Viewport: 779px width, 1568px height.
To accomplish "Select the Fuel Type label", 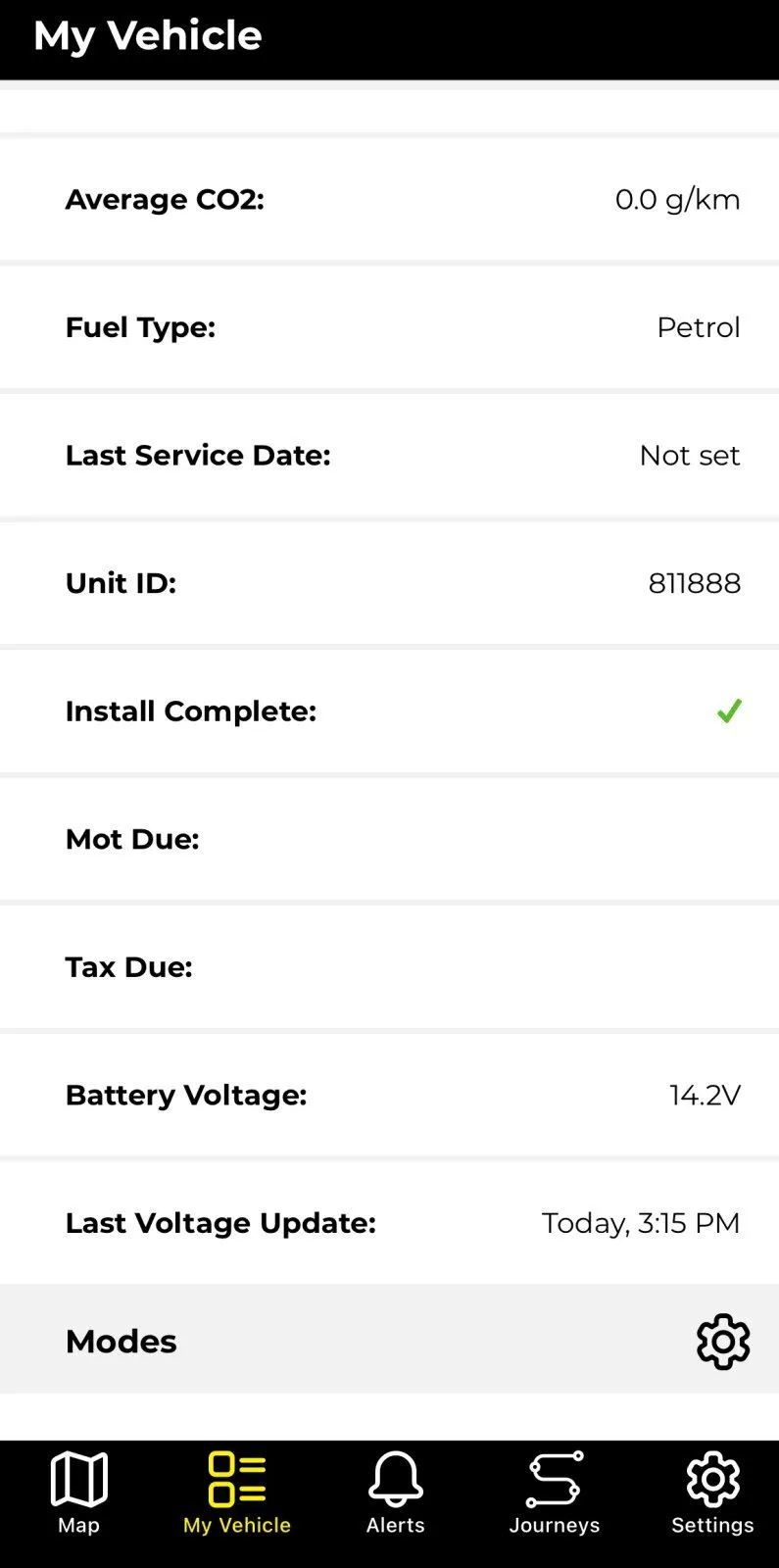I will [140, 327].
